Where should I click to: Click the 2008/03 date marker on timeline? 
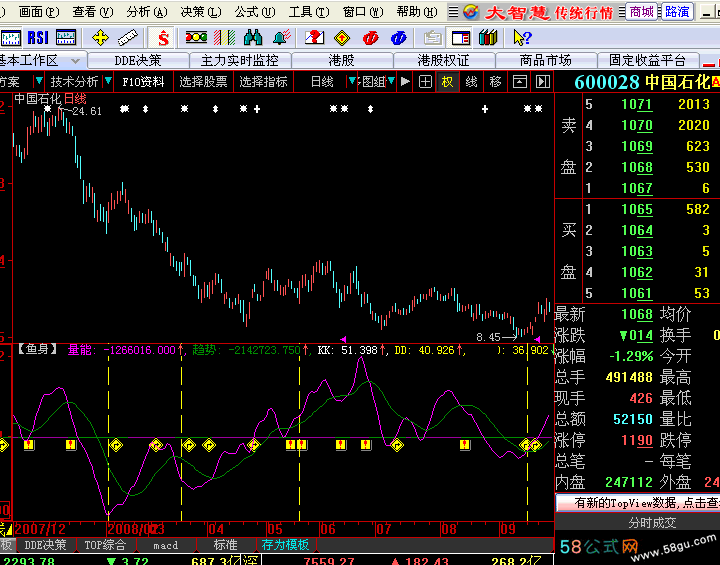[135, 529]
